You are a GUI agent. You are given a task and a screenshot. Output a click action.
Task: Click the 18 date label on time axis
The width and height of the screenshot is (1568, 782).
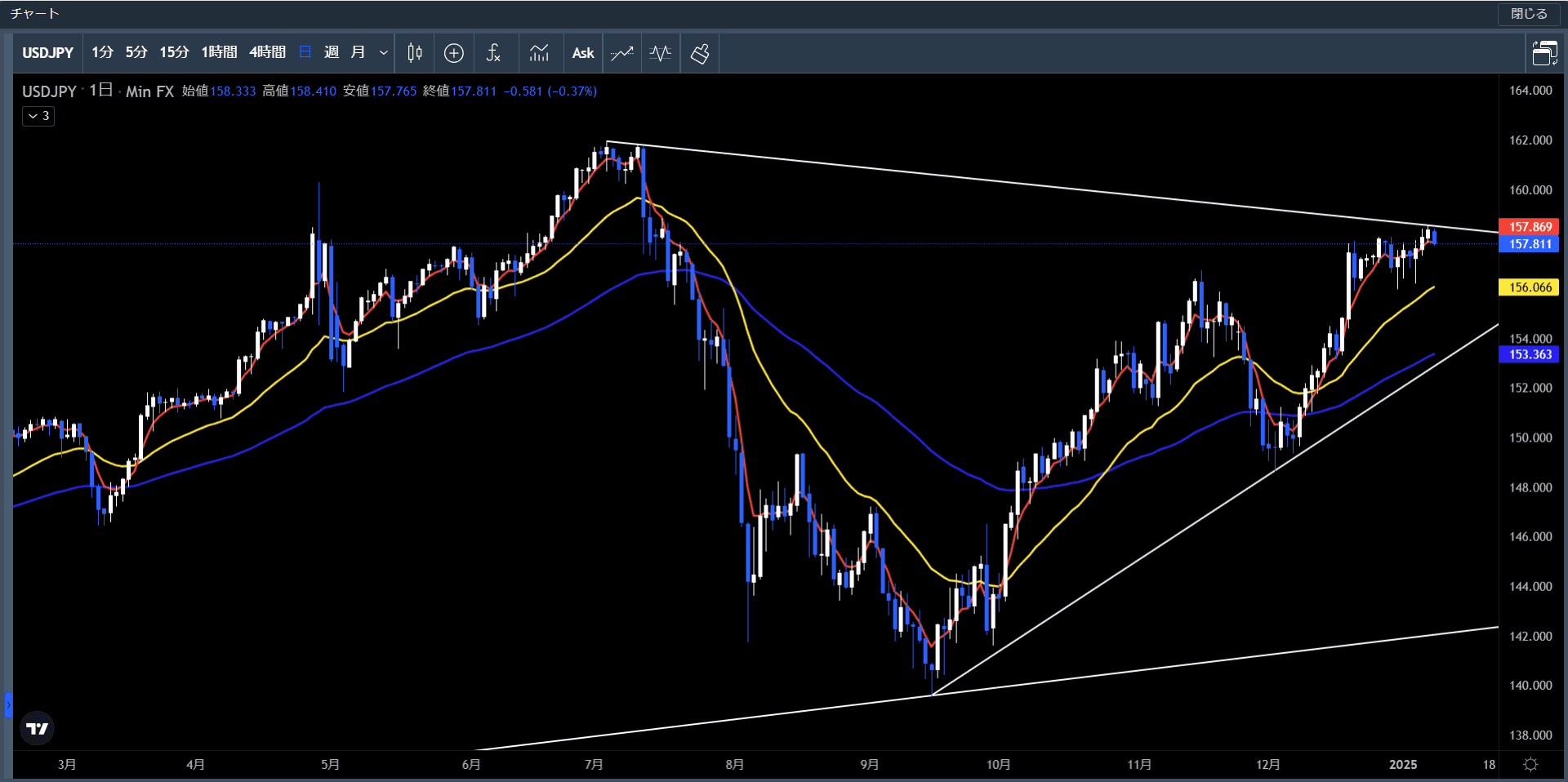[1489, 765]
